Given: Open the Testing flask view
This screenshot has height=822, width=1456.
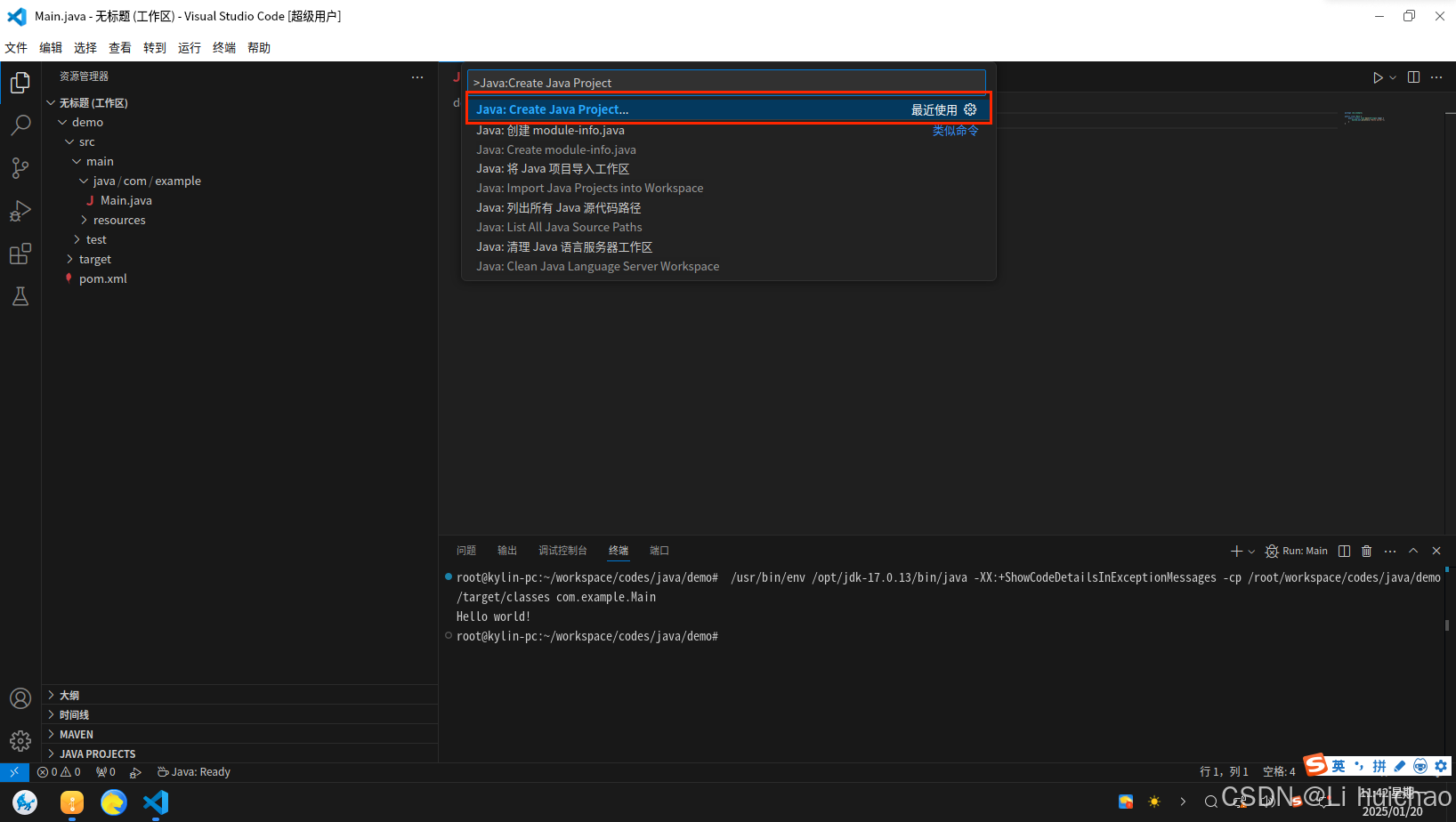Looking at the screenshot, I should click(20, 296).
